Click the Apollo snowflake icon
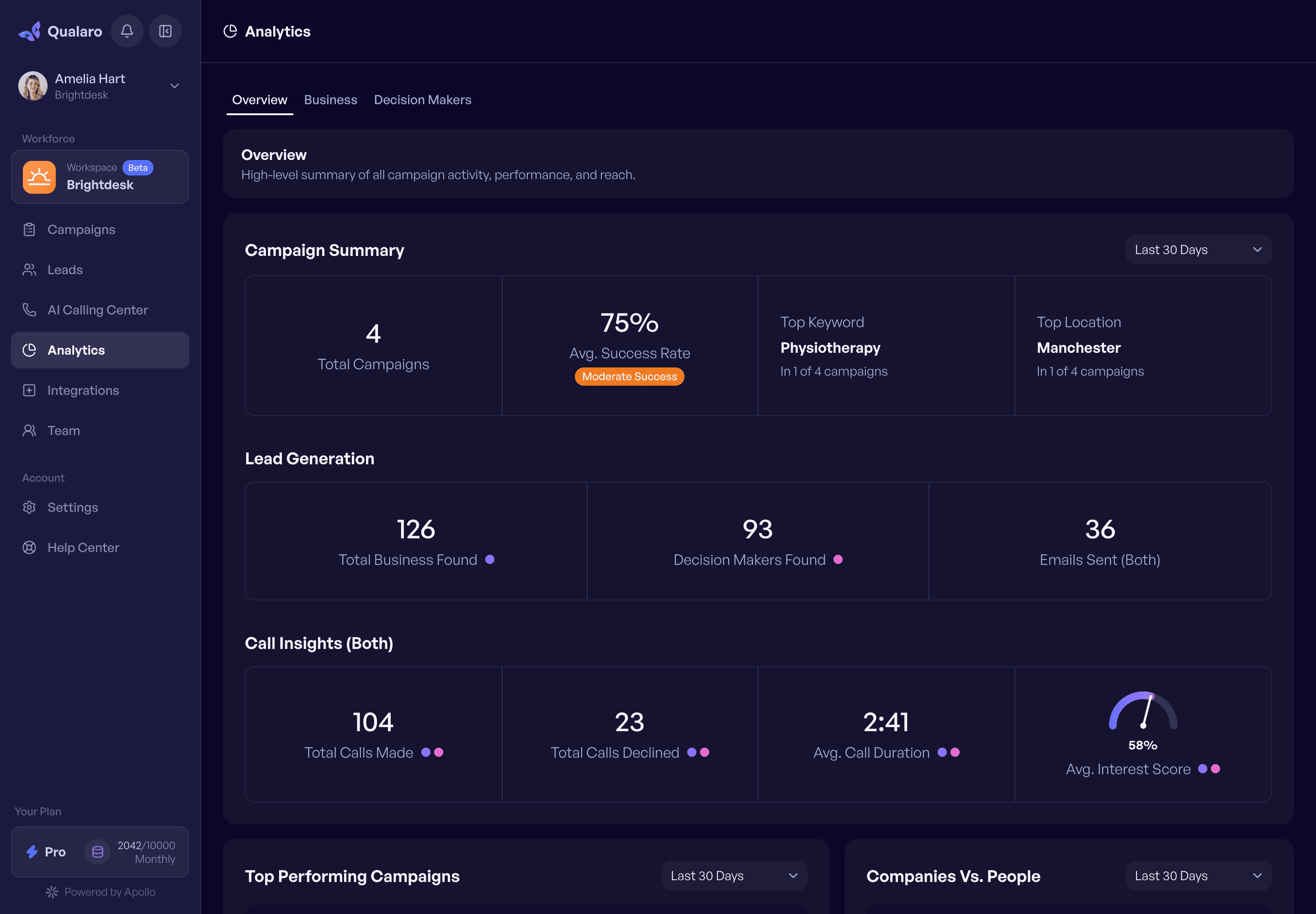 pyautogui.click(x=52, y=892)
